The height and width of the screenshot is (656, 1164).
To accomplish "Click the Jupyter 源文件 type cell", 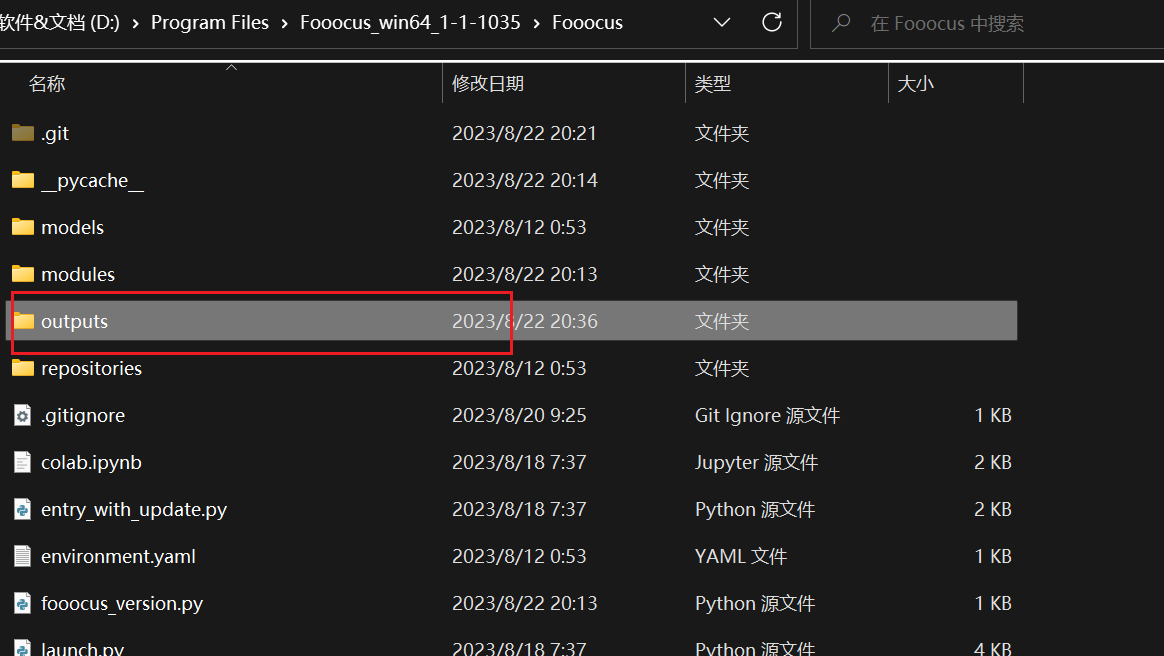I will click(x=756, y=462).
